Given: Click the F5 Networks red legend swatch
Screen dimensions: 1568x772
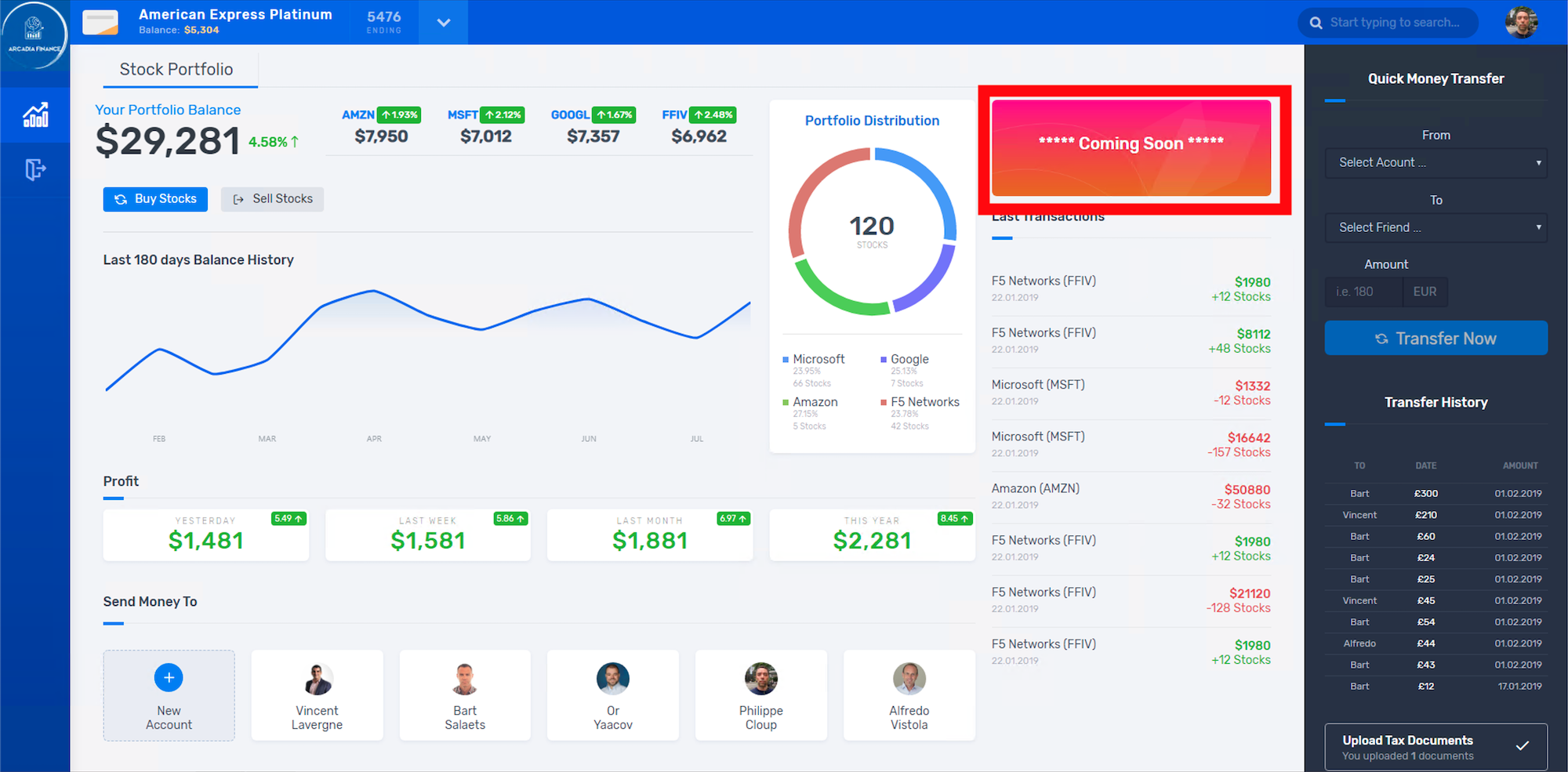Looking at the screenshot, I should [884, 402].
